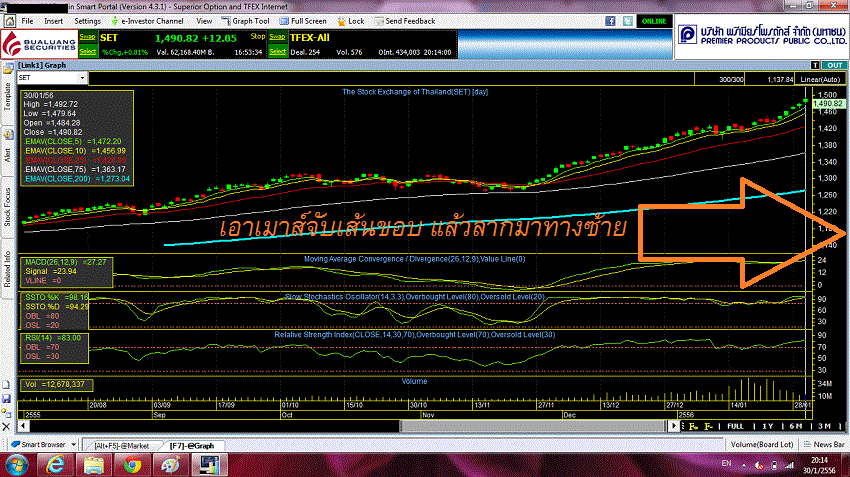Open the Alert side tab

click(8, 155)
